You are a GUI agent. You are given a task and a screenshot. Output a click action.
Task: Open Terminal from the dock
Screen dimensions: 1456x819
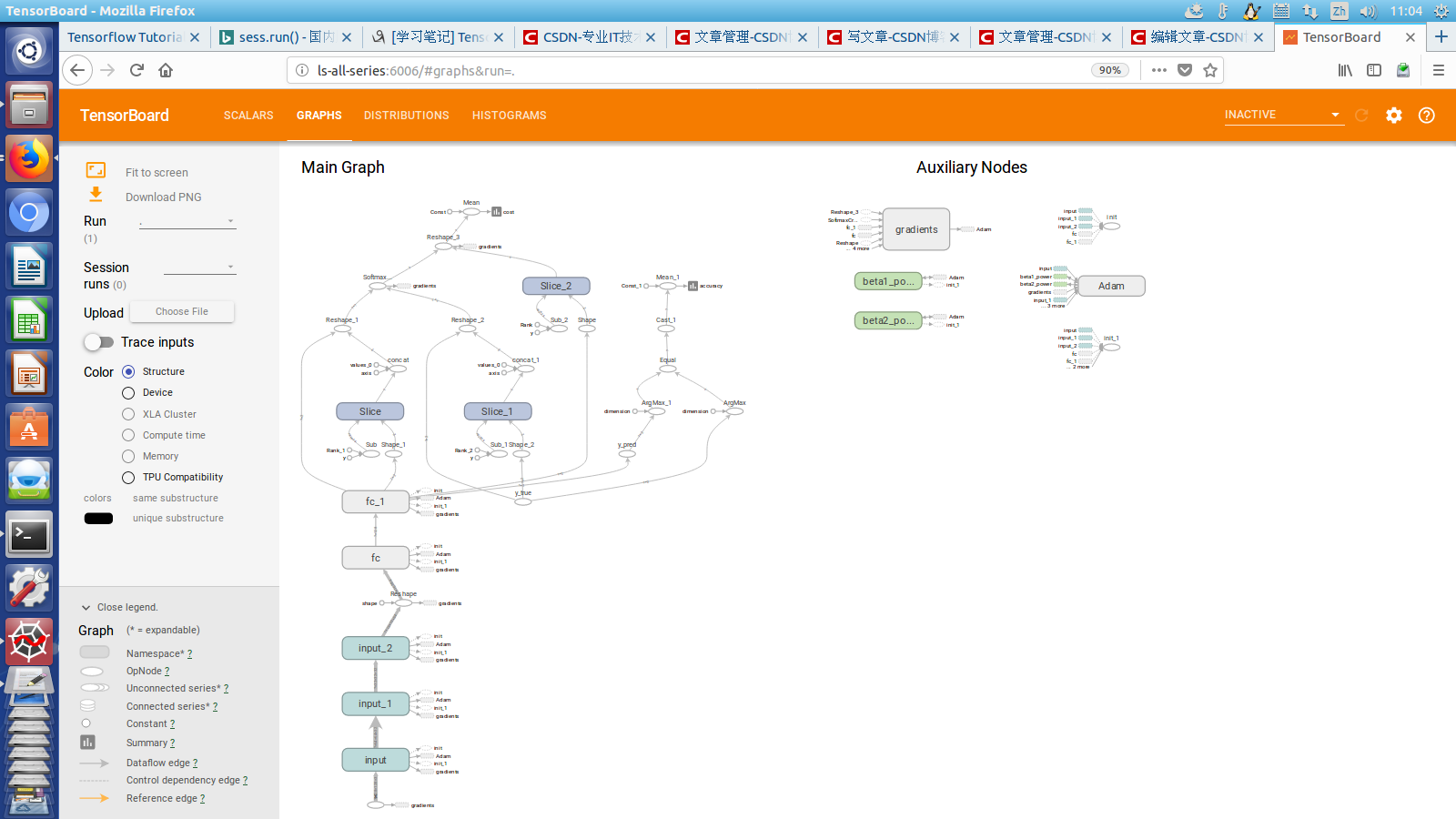click(x=29, y=534)
